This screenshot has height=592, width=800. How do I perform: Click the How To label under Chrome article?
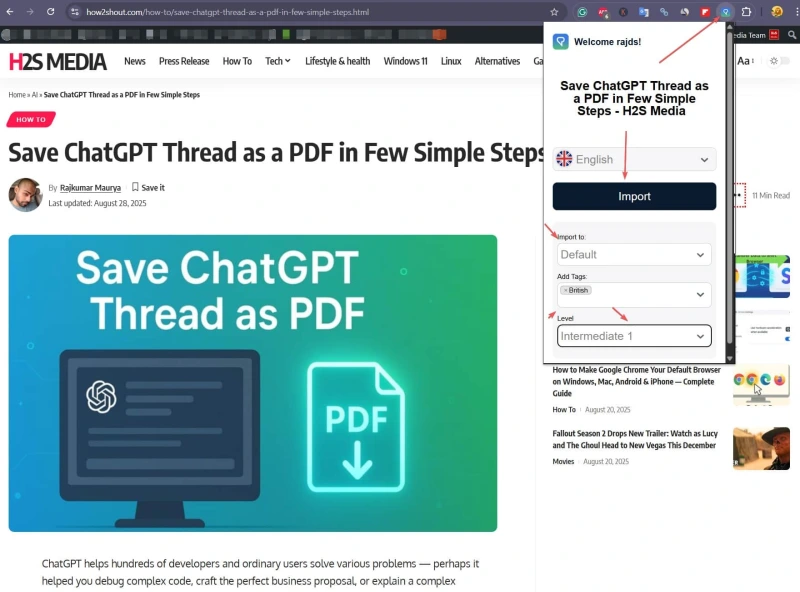click(x=564, y=409)
